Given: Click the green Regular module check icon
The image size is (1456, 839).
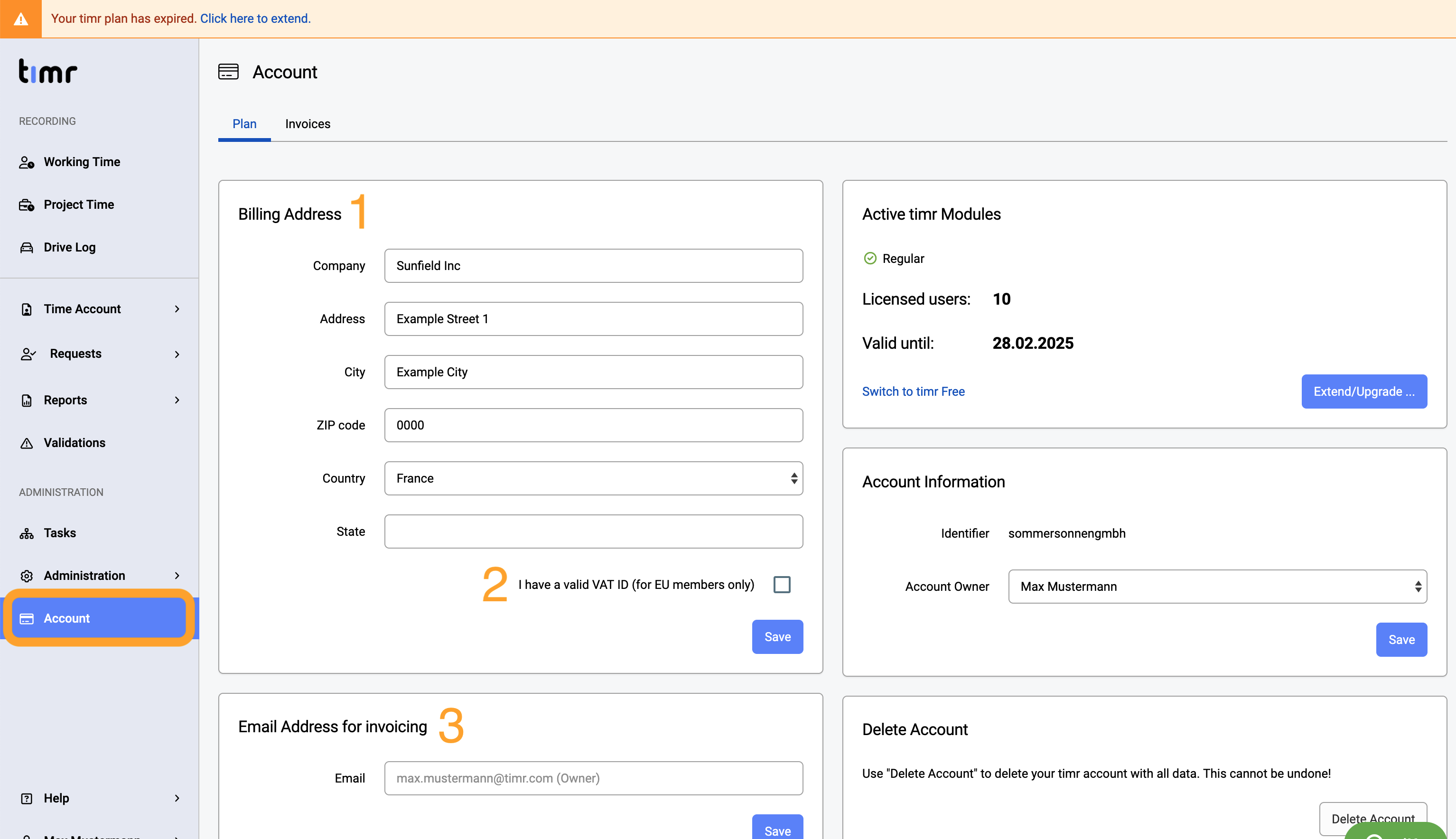Looking at the screenshot, I should point(870,258).
